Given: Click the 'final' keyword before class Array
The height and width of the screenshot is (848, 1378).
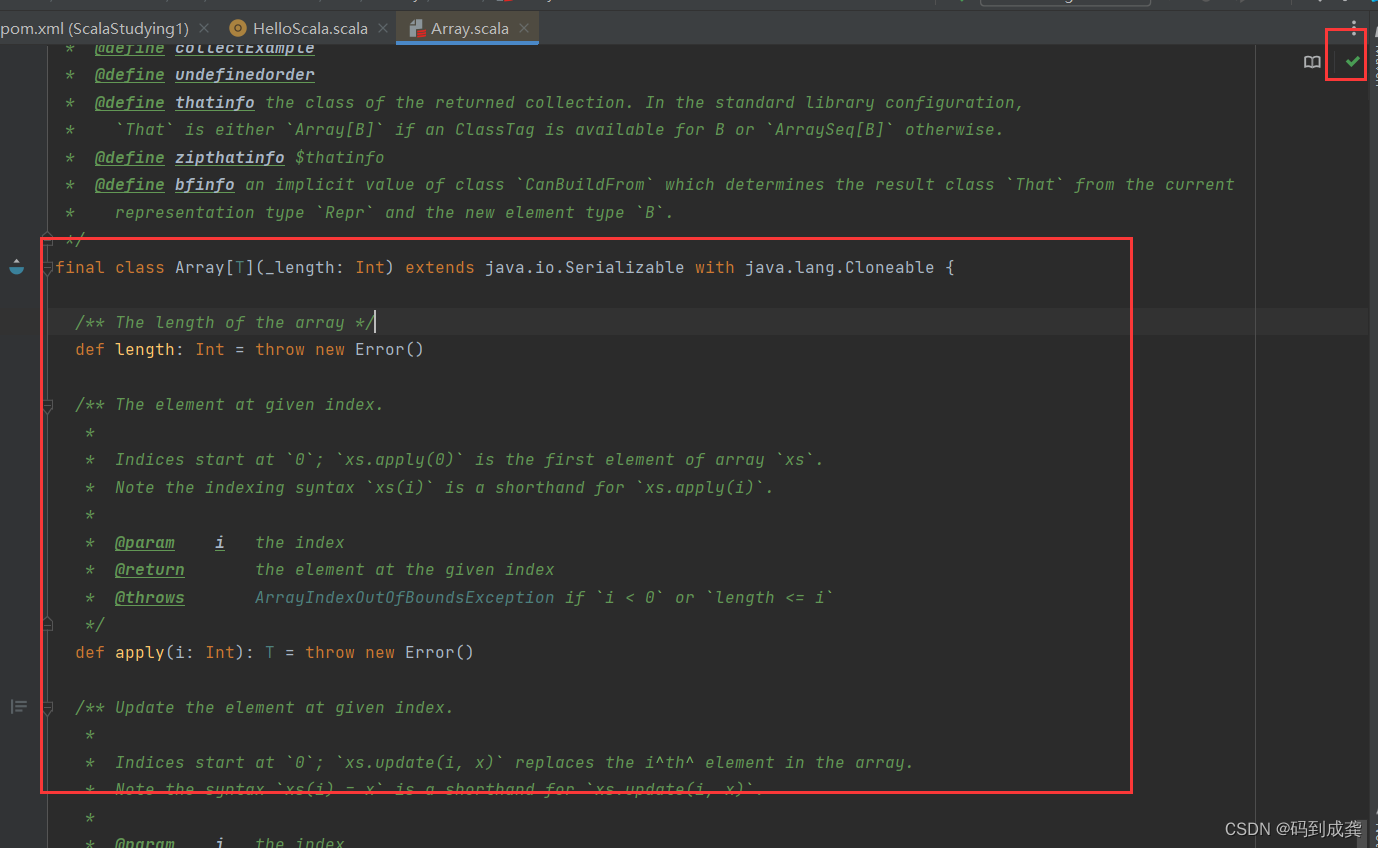Looking at the screenshot, I should [80, 267].
